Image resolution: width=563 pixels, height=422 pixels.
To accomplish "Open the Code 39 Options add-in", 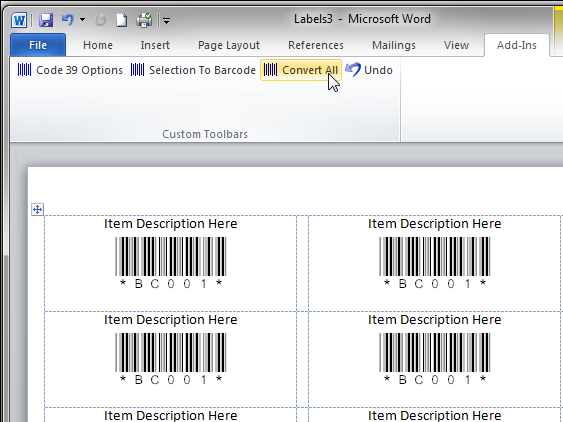I will tap(70, 70).
